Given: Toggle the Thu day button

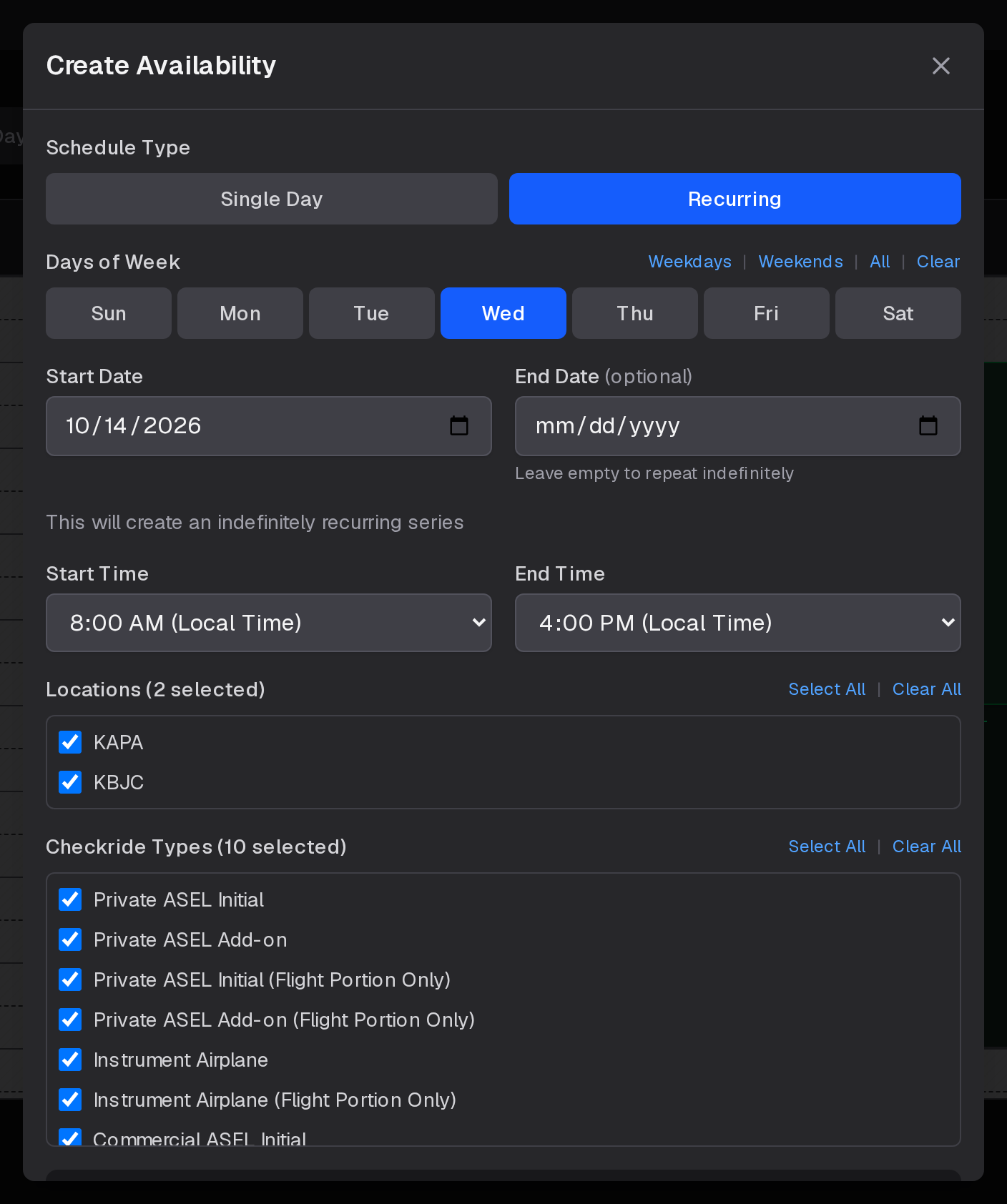Looking at the screenshot, I should coord(635,313).
